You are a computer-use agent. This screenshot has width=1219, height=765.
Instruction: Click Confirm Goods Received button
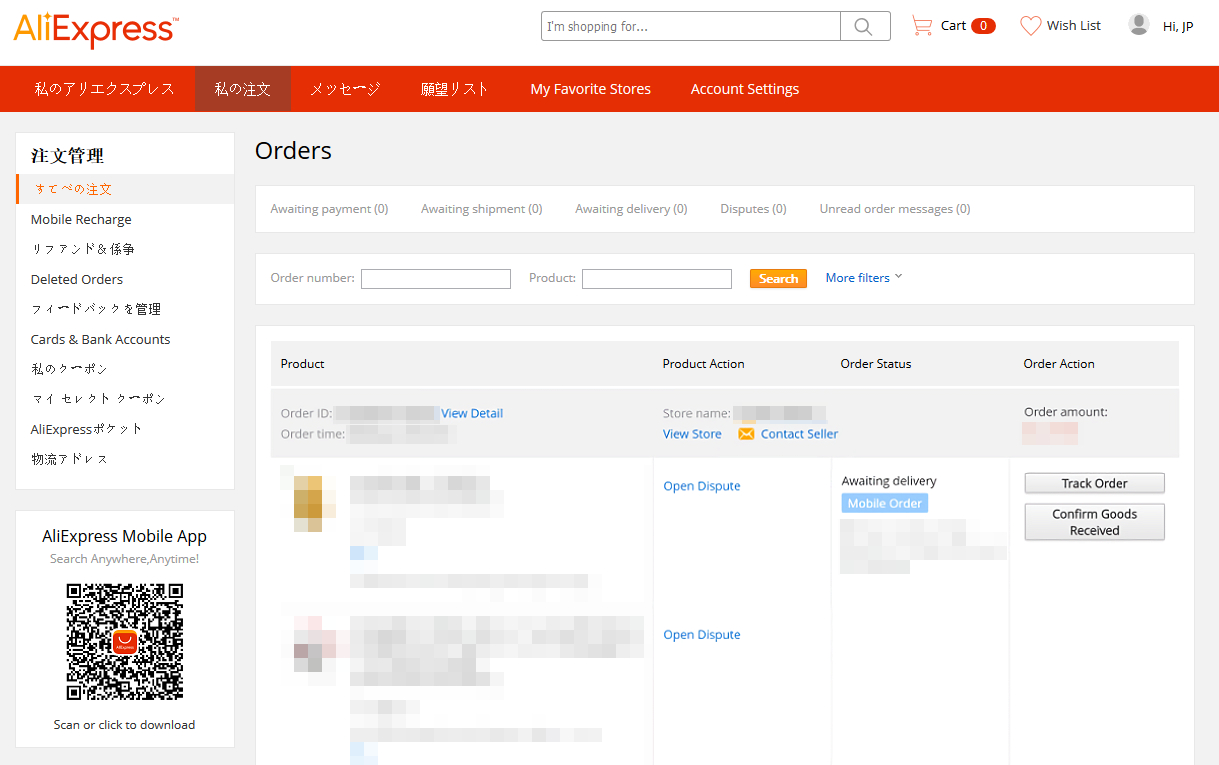pyautogui.click(x=1094, y=522)
